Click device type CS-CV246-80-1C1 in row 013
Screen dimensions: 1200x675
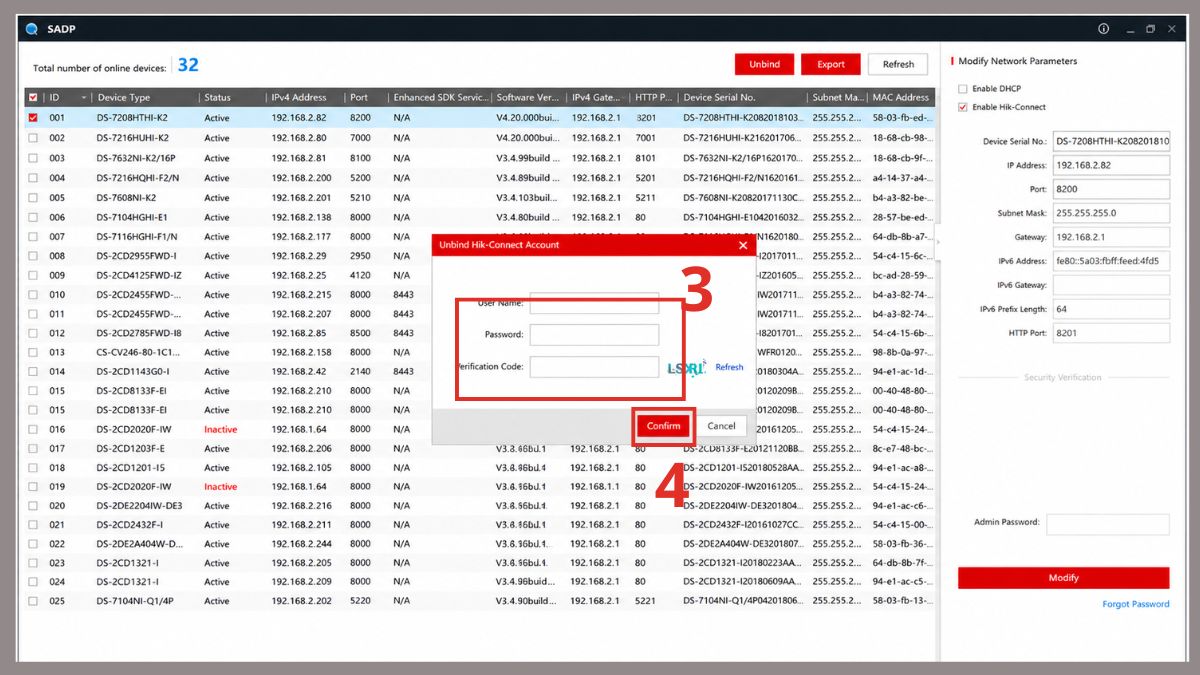[x=137, y=352]
